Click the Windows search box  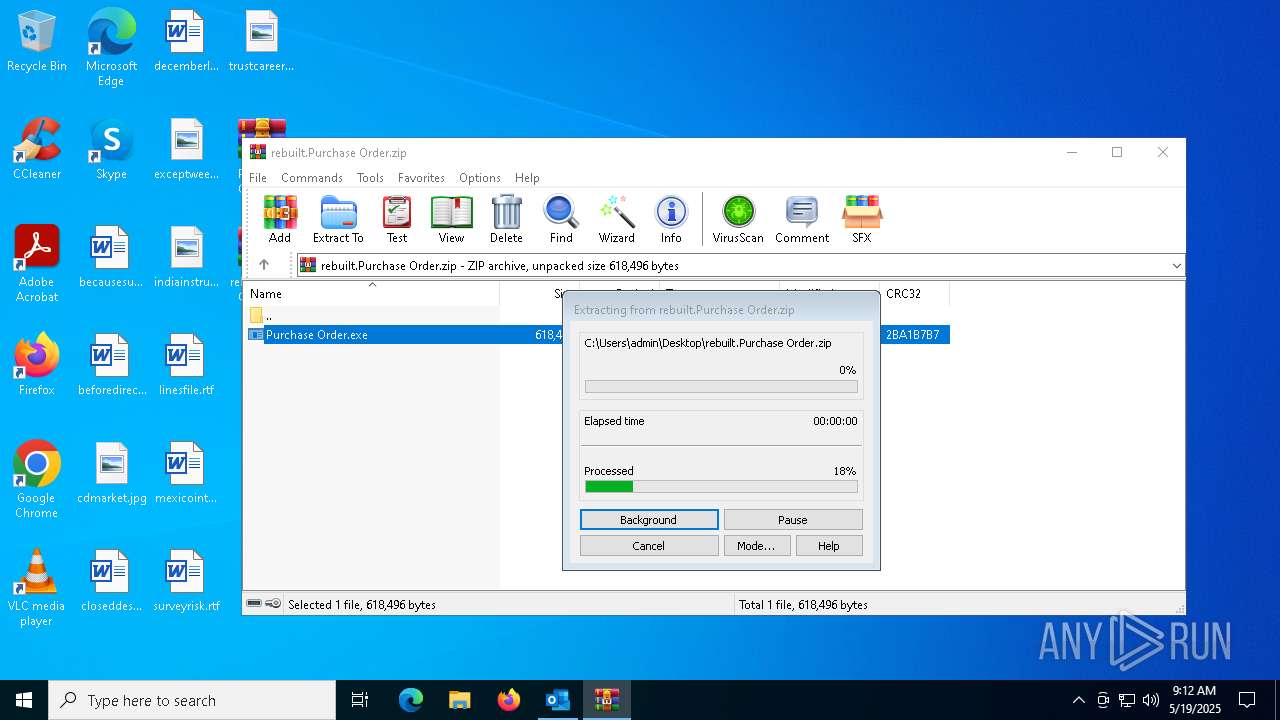[x=192, y=700]
